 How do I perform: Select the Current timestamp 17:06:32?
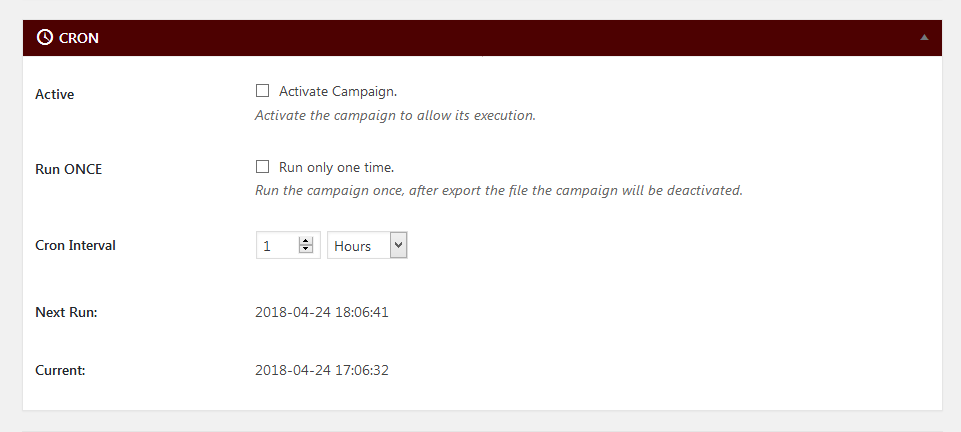click(x=322, y=370)
